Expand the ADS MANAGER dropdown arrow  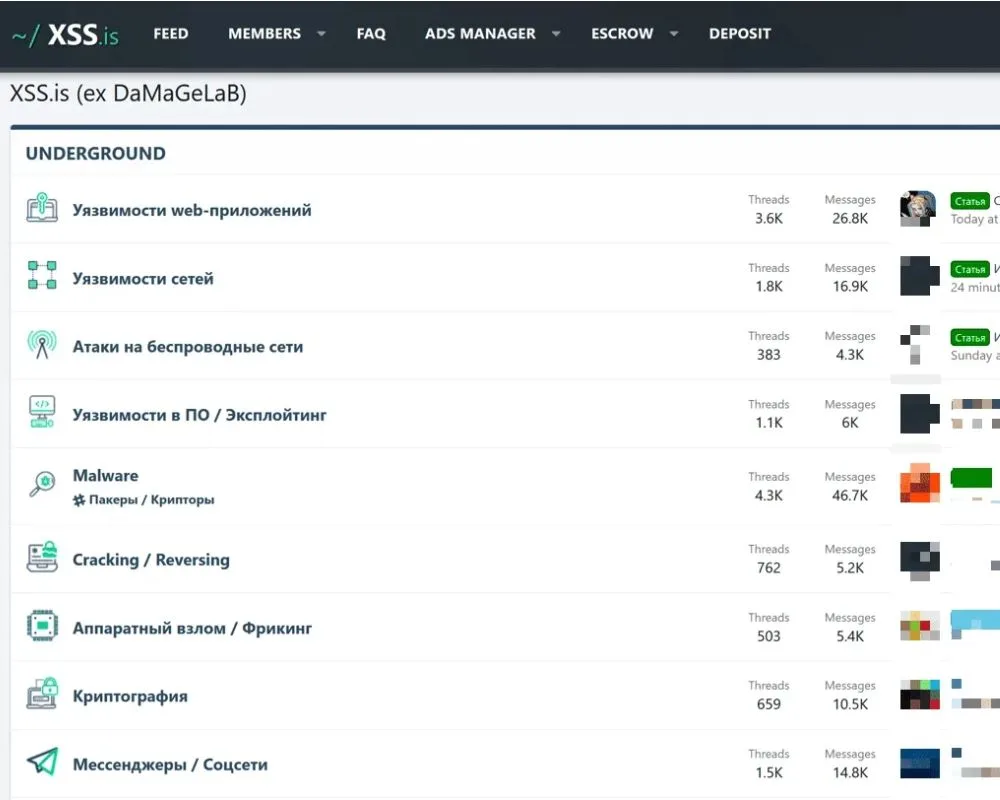pos(556,34)
